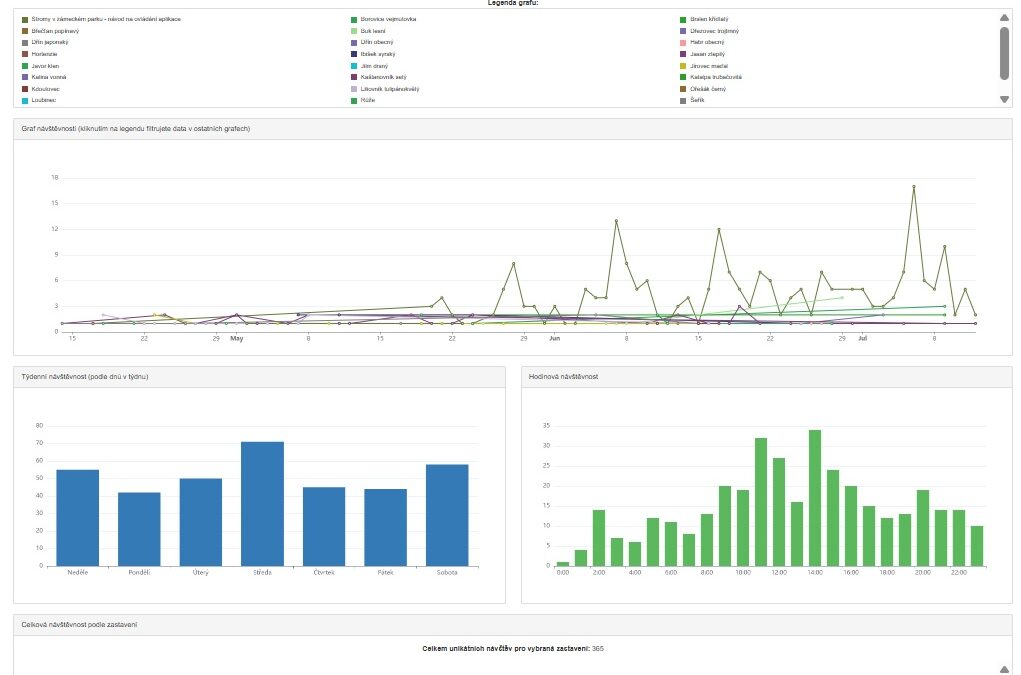Viewport: 1021px width, 675px height.
Task: Select Kalibenovník setý in the legend
Action: tap(378, 77)
